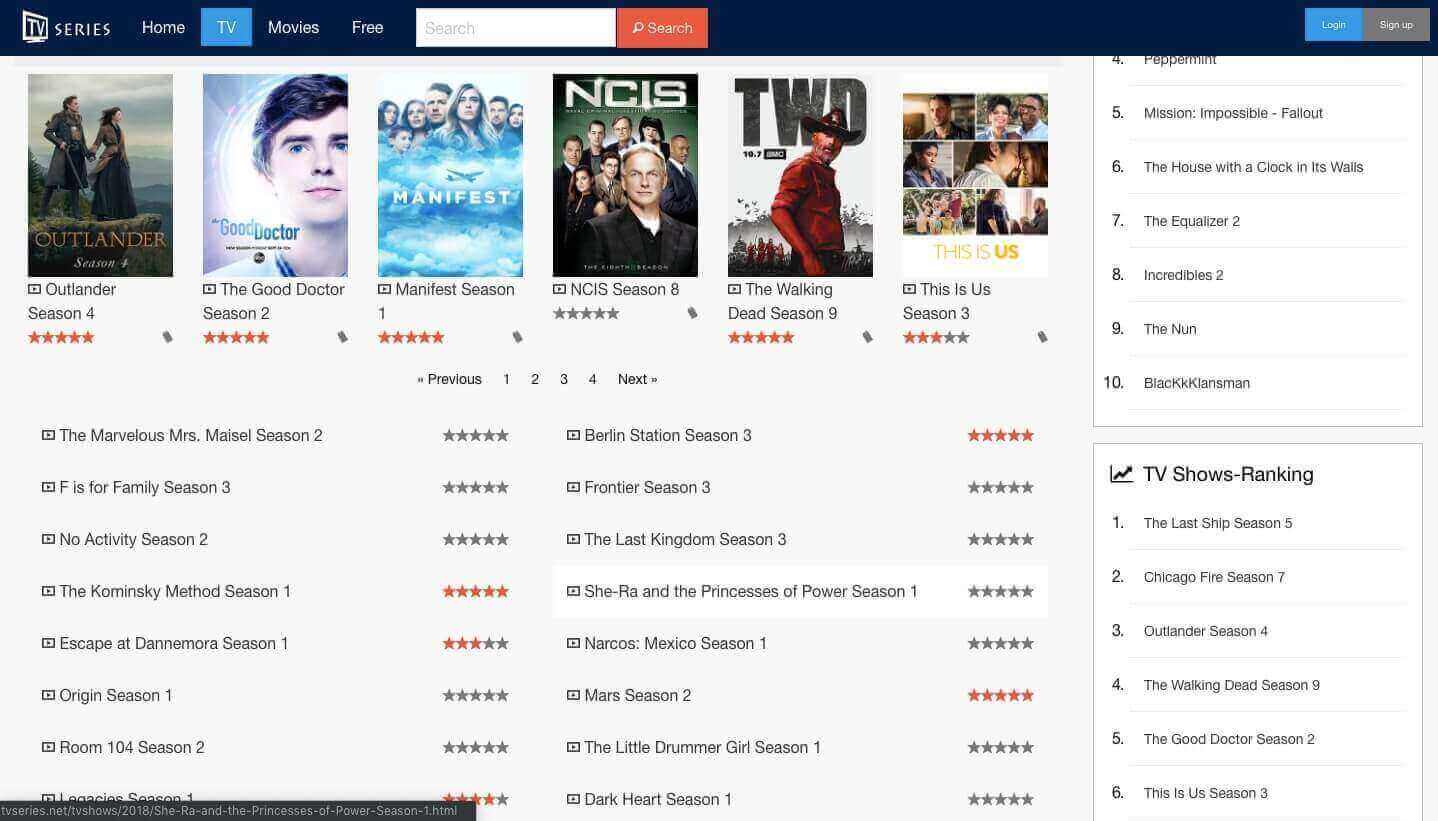1438x821 pixels.
Task: Open The Walking Dead poster thumbnail
Action: (x=800, y=175)
